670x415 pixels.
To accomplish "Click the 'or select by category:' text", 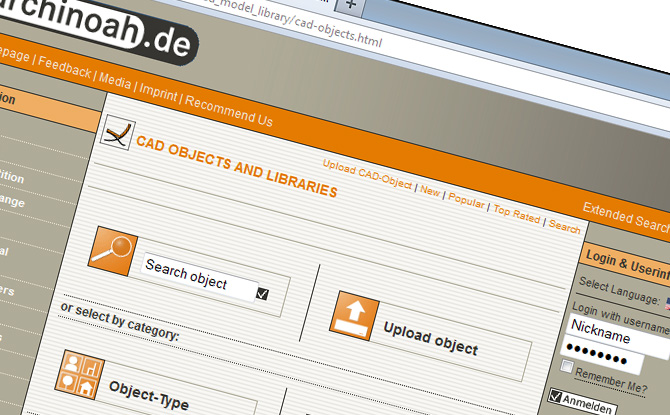I will click(120, 321).
